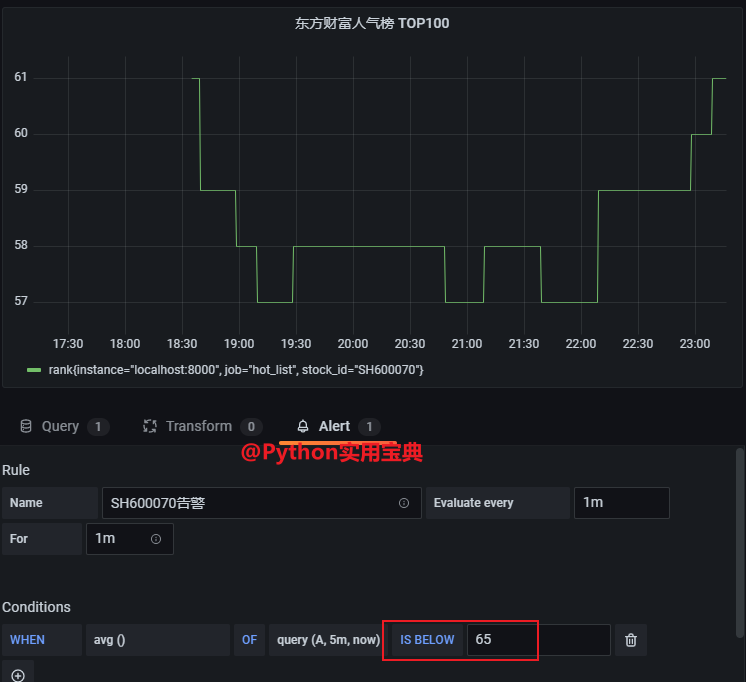
Task: Click the database icon on Query tab
Action: pyautogui.click(x=26, y=426)
